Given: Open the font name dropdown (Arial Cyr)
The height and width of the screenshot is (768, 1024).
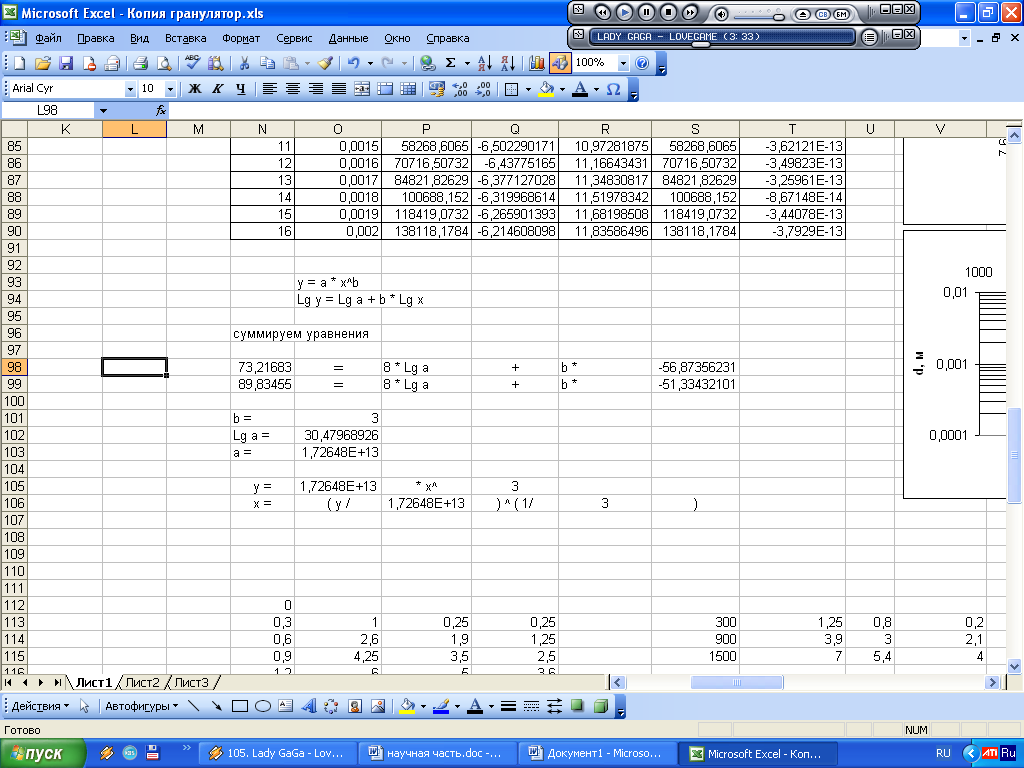Looking at the screenshot, I should pyautogui.click(x=130, y=89).
